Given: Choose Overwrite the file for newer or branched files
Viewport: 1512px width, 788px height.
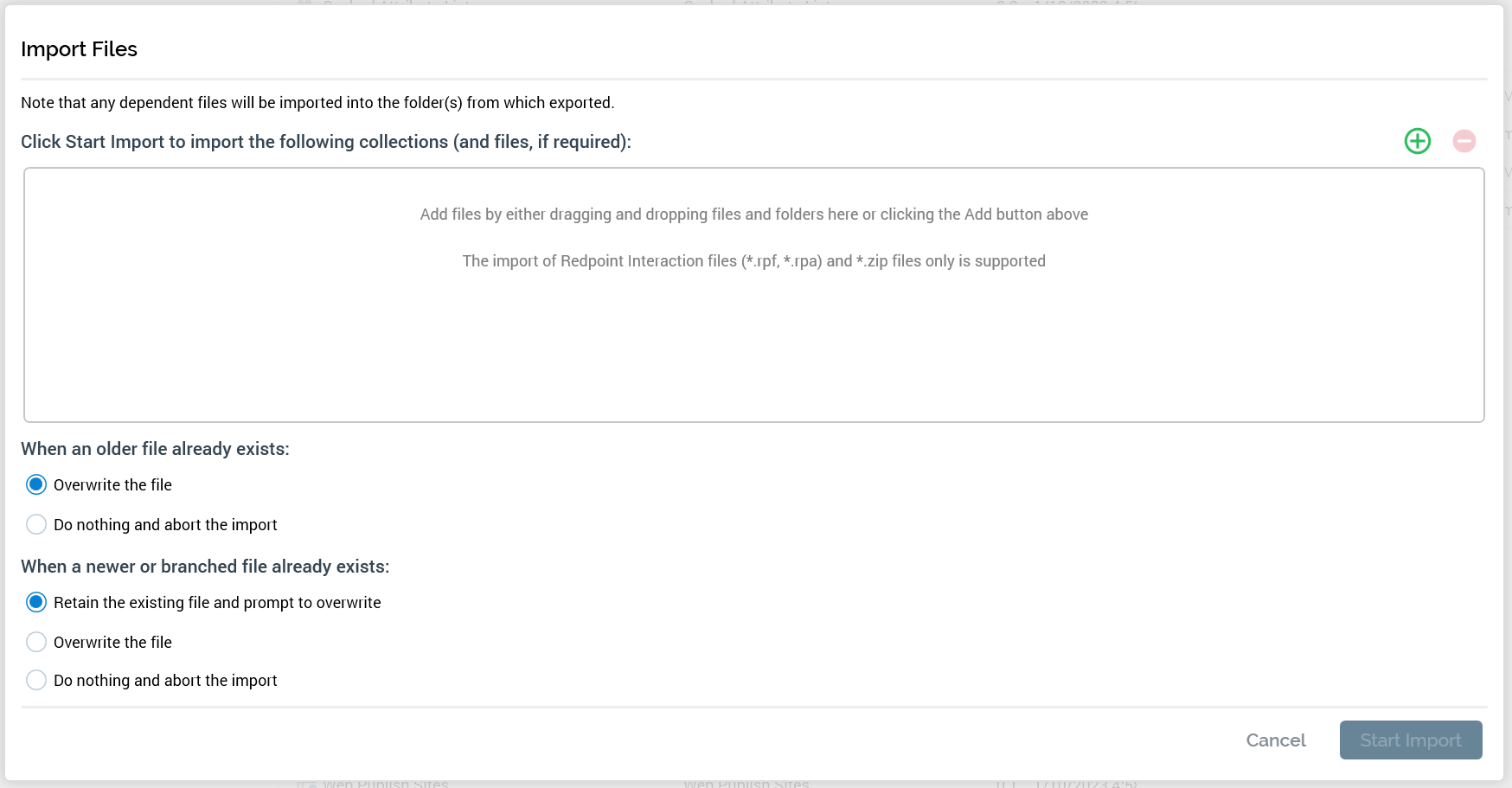Looking at the screenshot, I should pos(36,642).
